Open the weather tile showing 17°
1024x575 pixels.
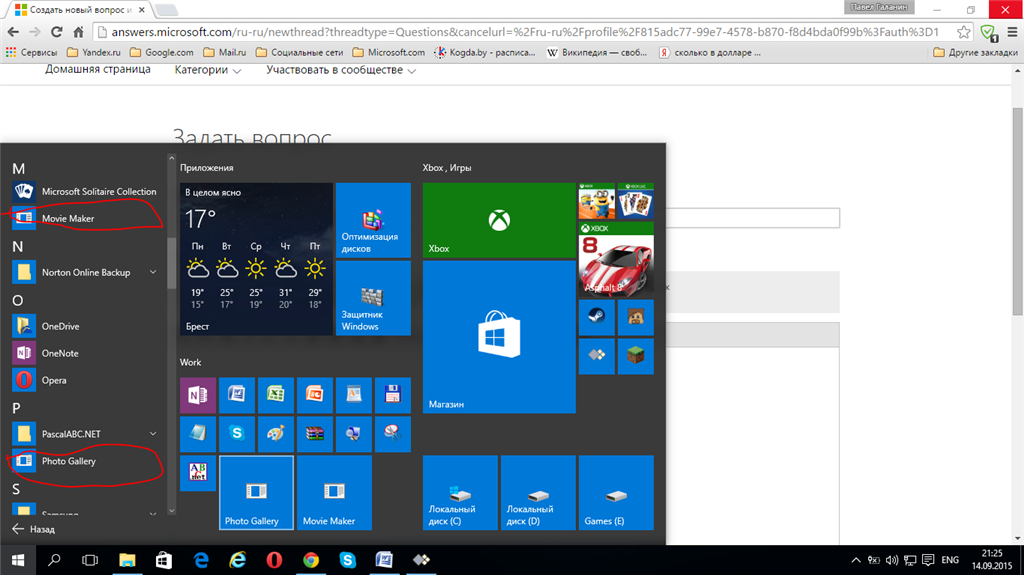click(256, 259)
